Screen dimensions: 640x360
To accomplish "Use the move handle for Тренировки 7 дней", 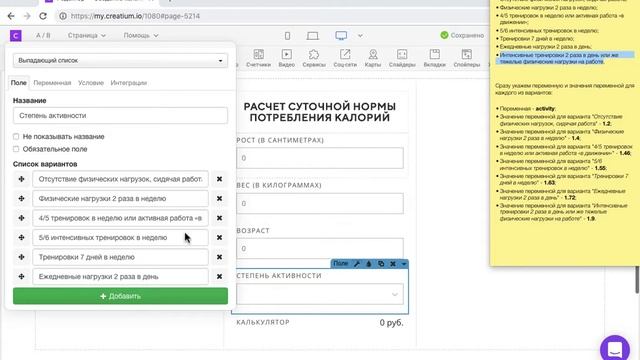I will (21, 257).
